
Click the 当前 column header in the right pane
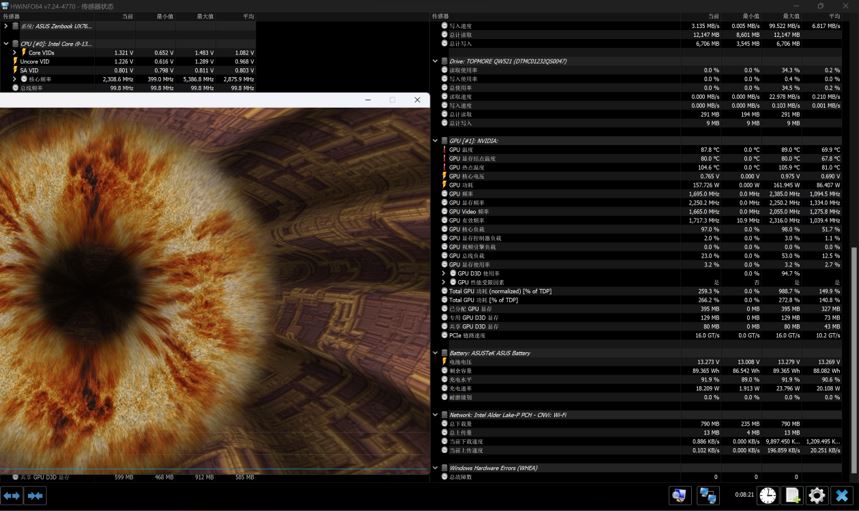click(713, 16)
